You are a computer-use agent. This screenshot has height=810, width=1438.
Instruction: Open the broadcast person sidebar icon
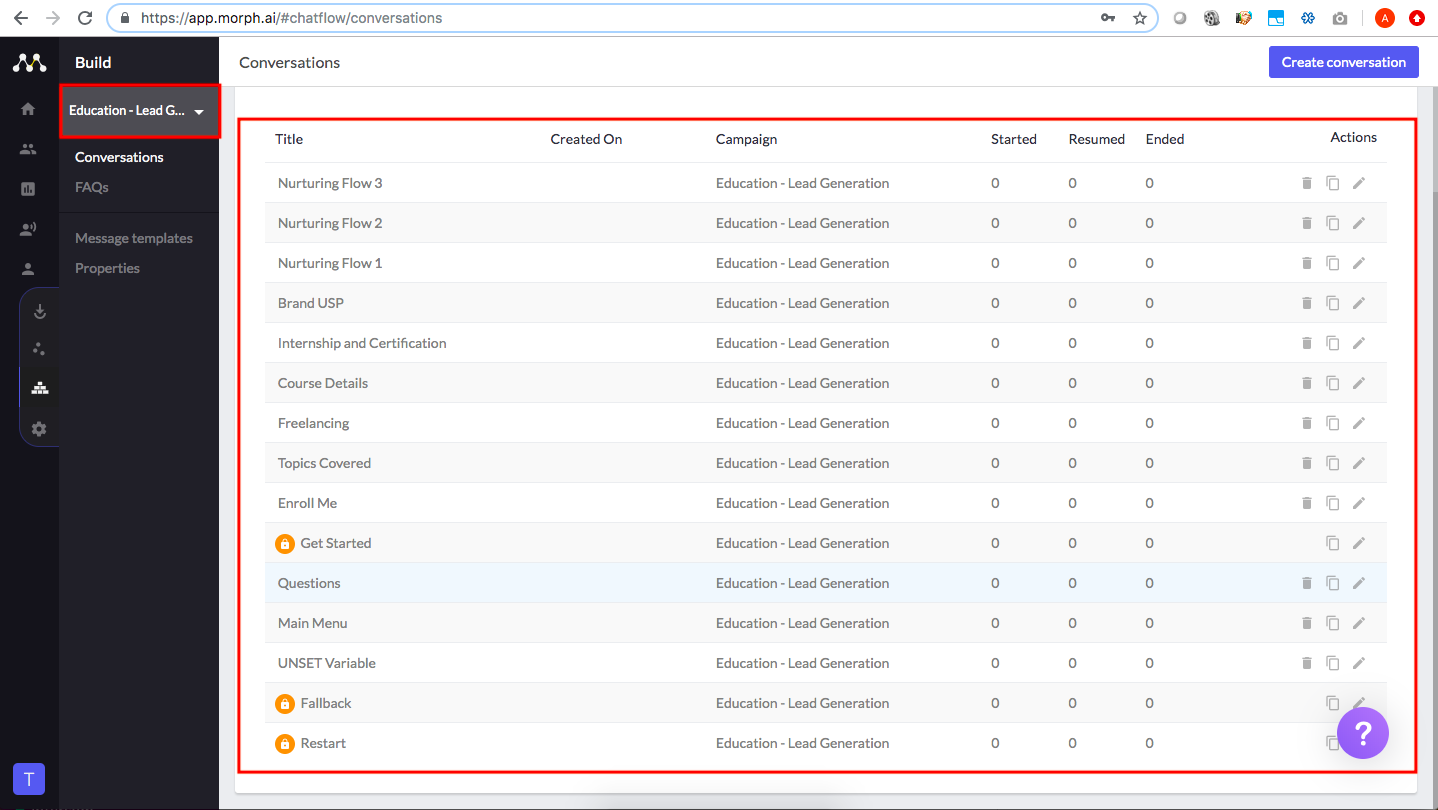click(28, 229)
